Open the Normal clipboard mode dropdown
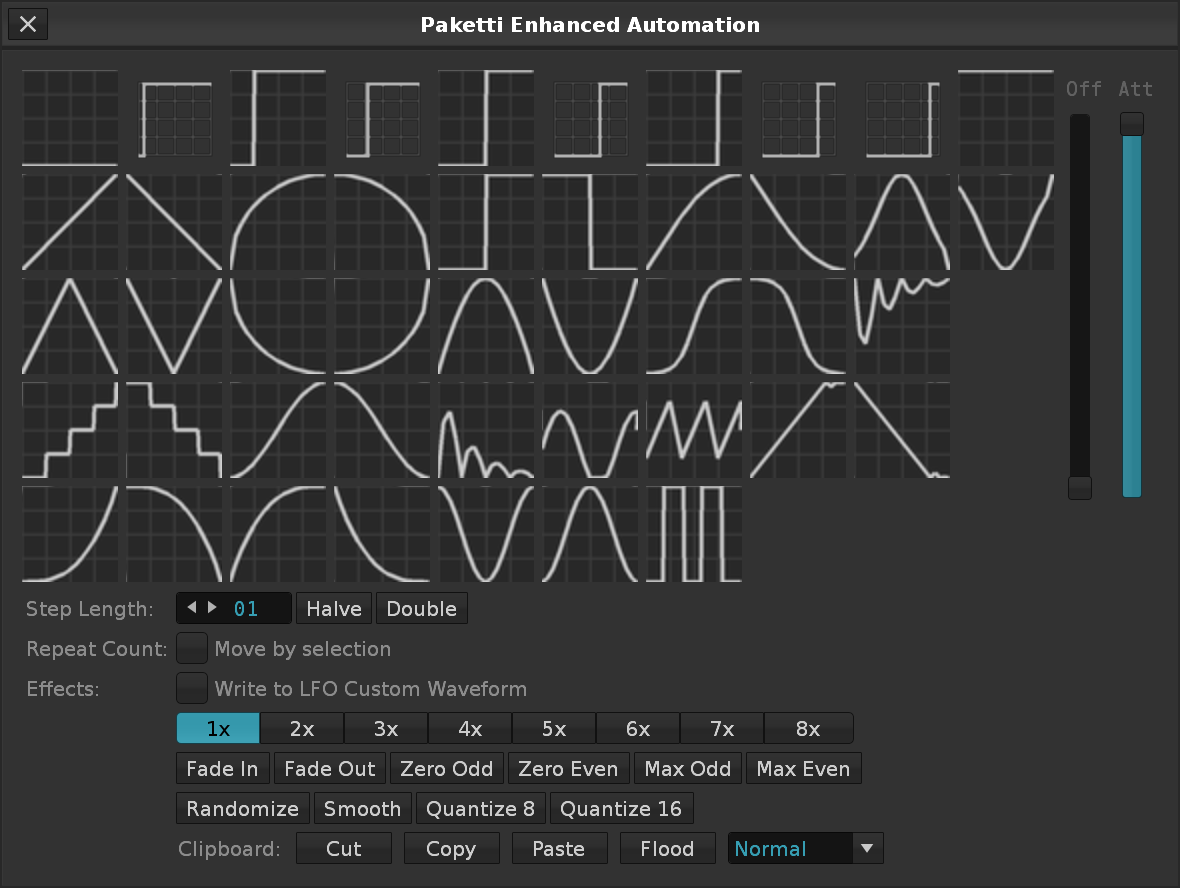The image size is (1180, 888). 805,848
